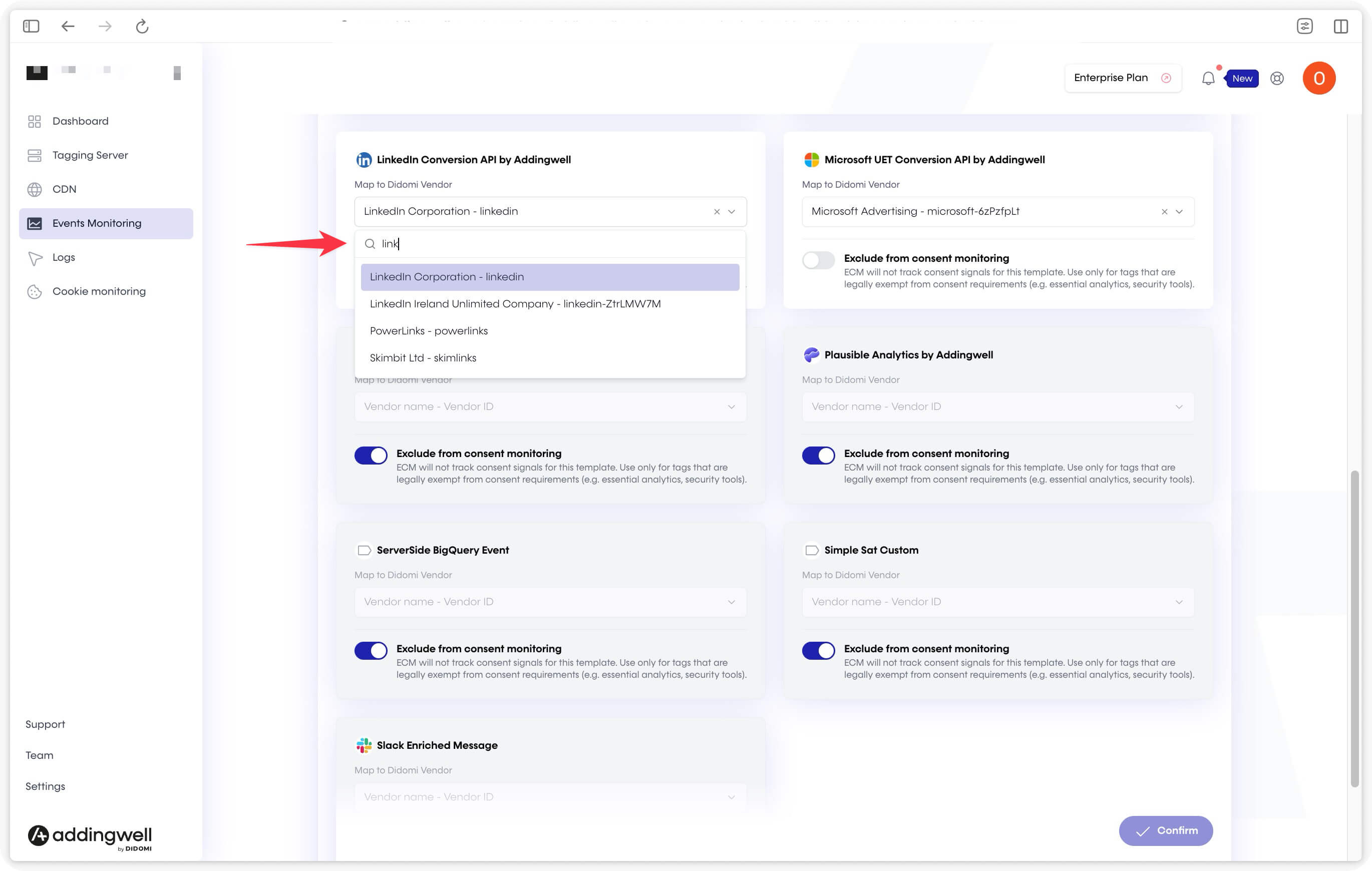Open CDN in the sidebar
The width and height of the screenshot is (1372, 871).
106,189
